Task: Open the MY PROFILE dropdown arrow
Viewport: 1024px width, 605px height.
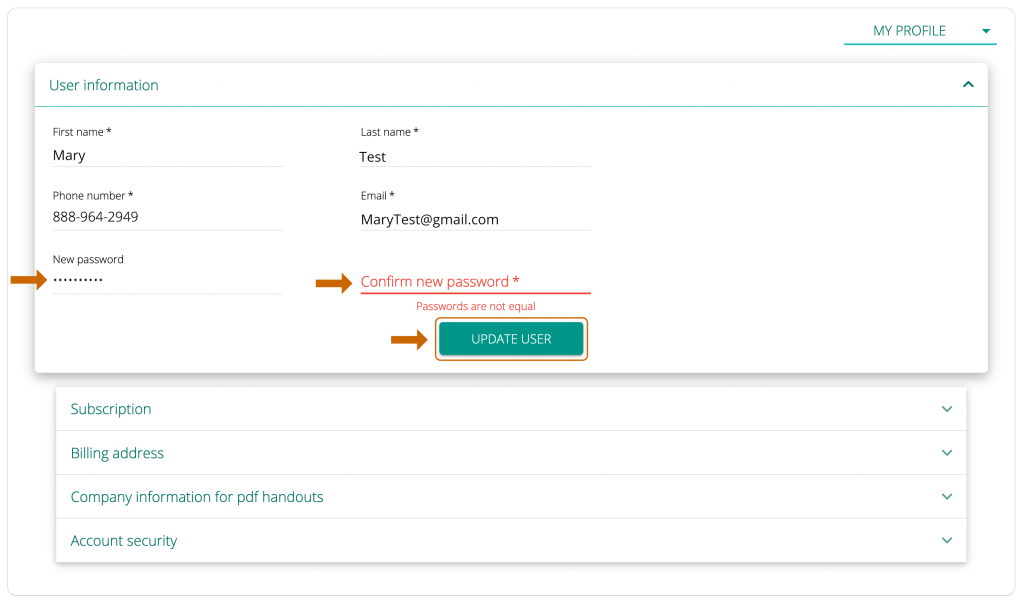Action: (x=986, y=31)
